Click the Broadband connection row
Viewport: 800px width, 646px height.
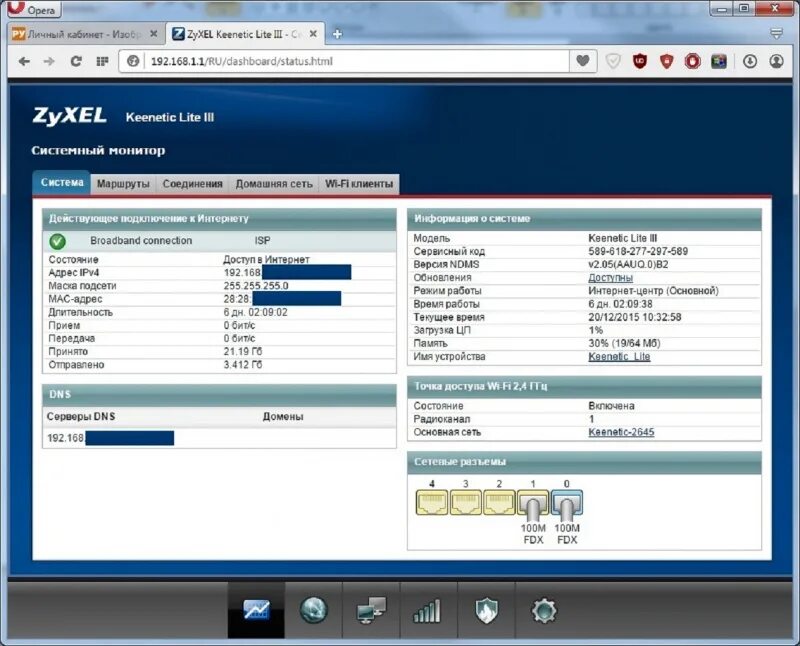click(219, 241)
